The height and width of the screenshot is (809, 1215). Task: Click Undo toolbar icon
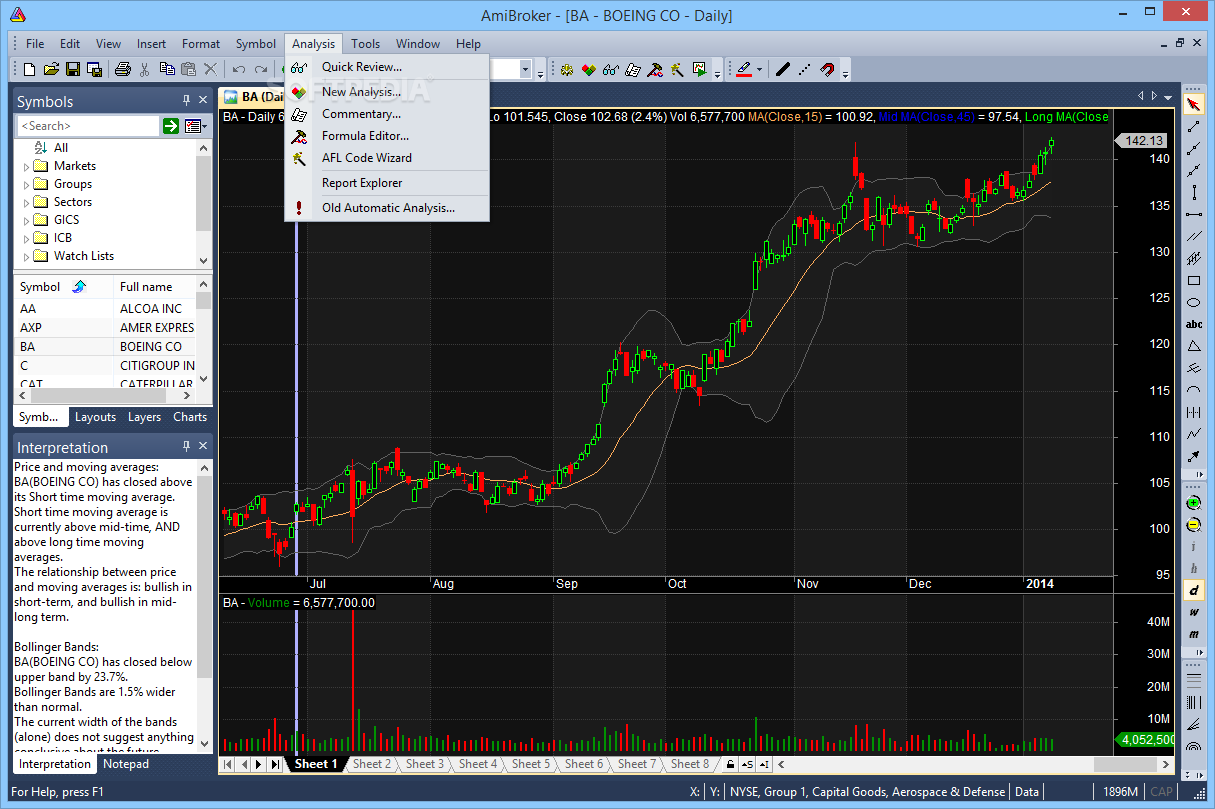[238, 69]
